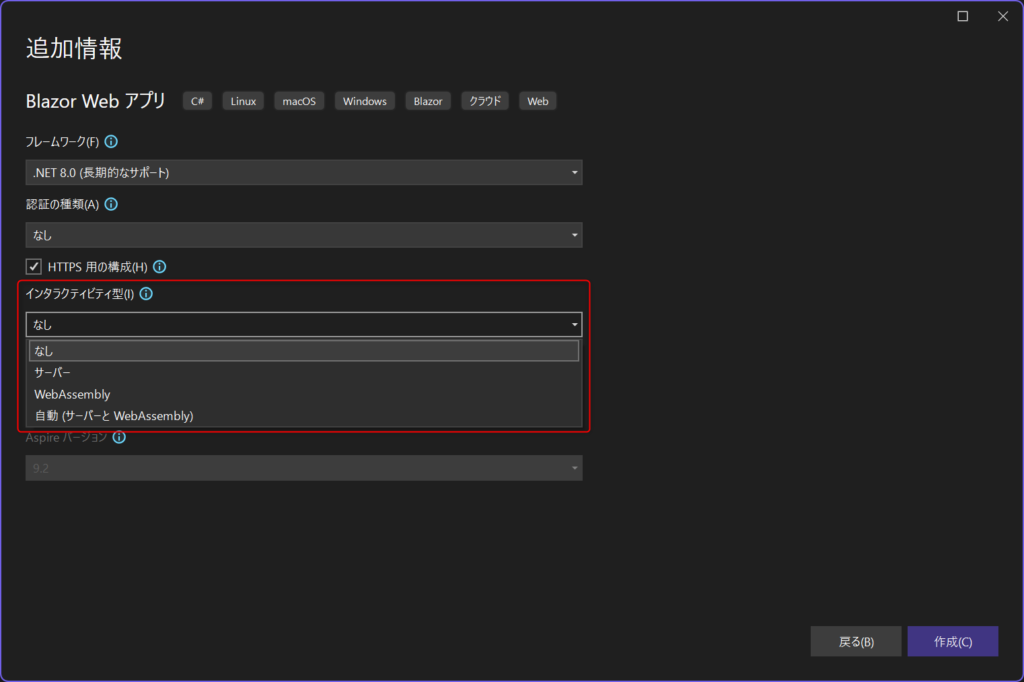
Task: Select WebAssembly in the interactivity list
Action: [304, 394]
